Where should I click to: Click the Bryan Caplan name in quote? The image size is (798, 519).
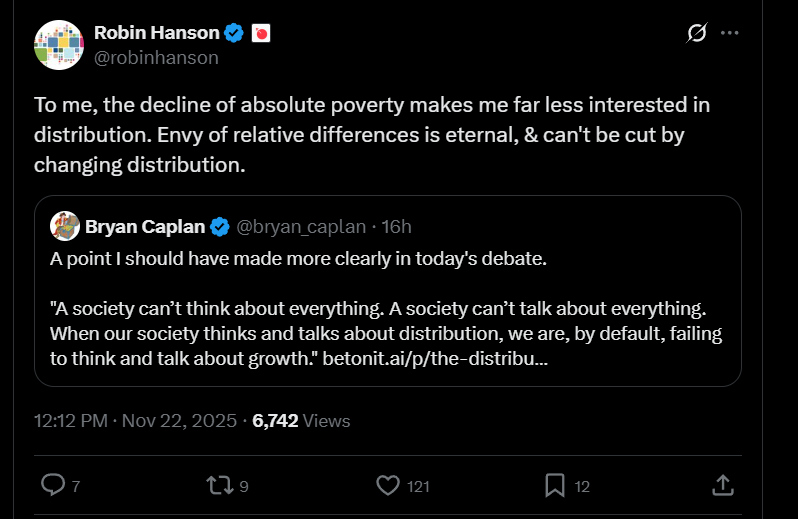click(146, 227)
